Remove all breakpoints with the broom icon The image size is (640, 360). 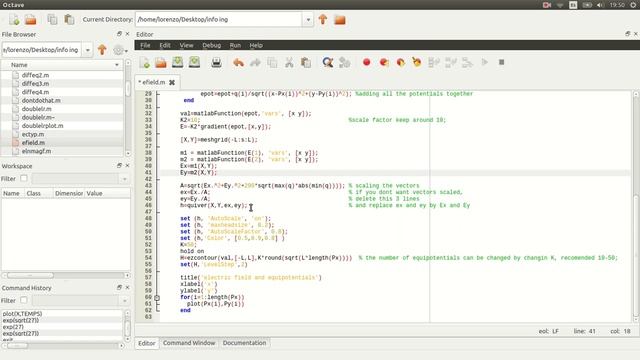click(x=417, y=62)
